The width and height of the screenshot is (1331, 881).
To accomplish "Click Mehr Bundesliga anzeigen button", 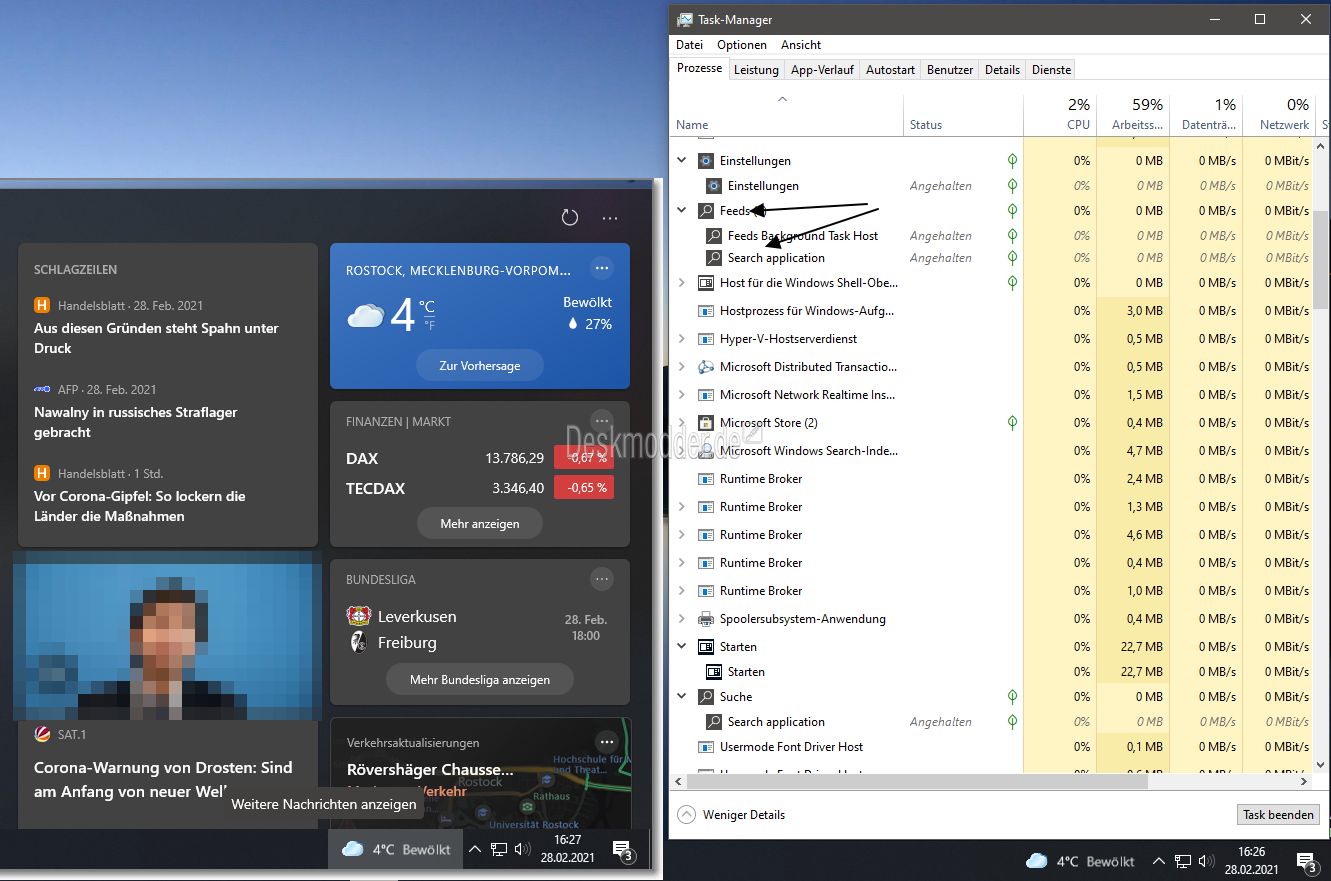I will coord(480,679).
